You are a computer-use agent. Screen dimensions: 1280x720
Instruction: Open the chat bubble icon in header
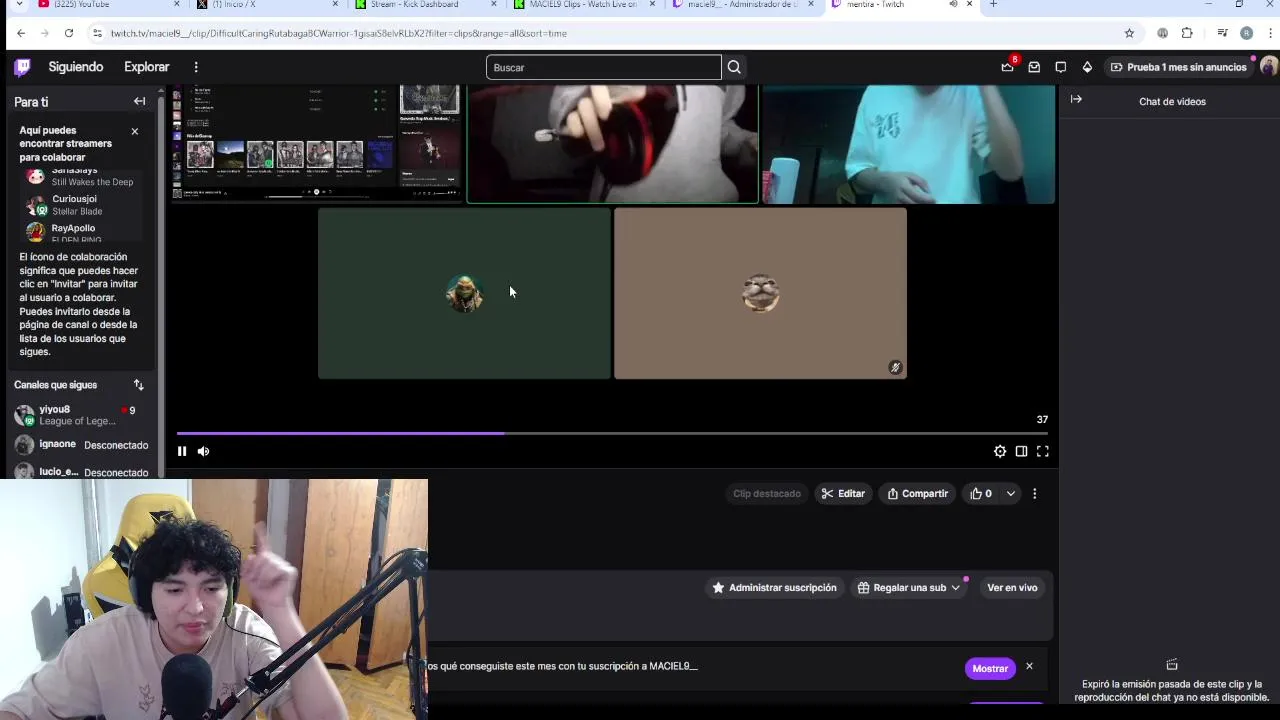1061,67
